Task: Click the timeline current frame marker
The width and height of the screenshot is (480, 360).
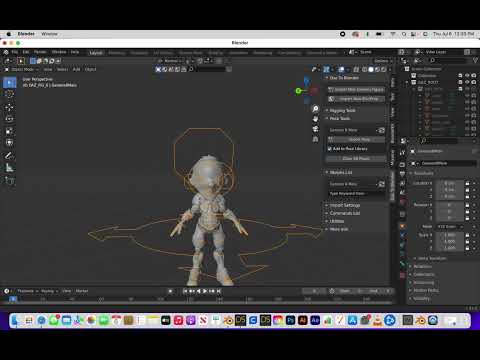Action: [x=13, y=299]
